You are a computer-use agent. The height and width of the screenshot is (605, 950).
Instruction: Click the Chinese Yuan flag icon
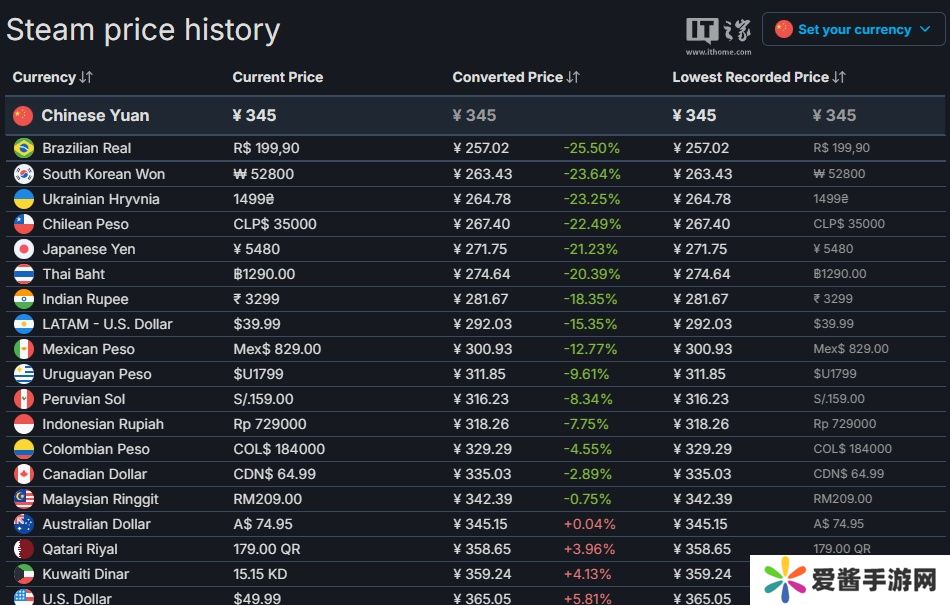(23, 116)
